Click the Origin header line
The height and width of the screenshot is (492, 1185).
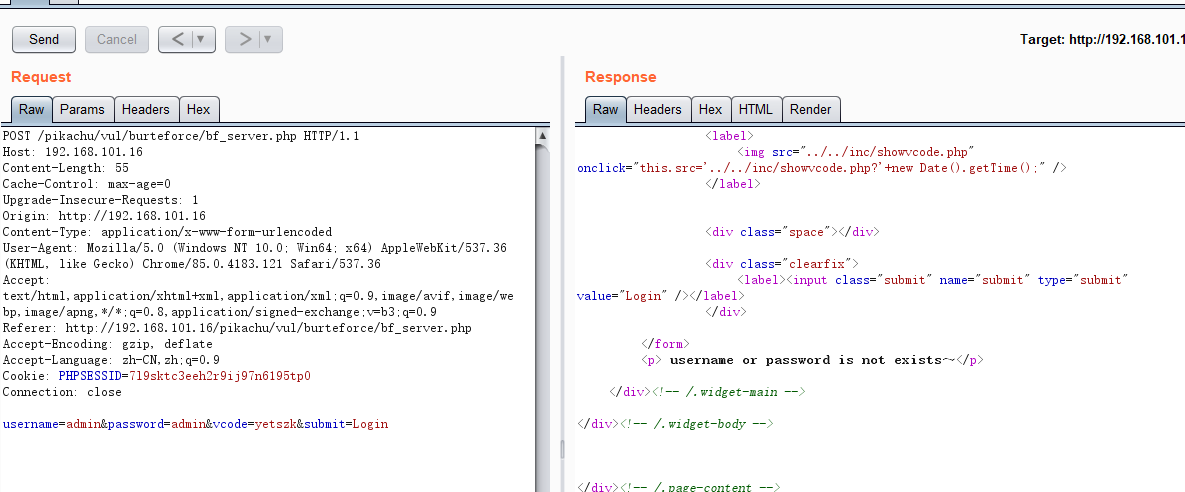point(104,216)
